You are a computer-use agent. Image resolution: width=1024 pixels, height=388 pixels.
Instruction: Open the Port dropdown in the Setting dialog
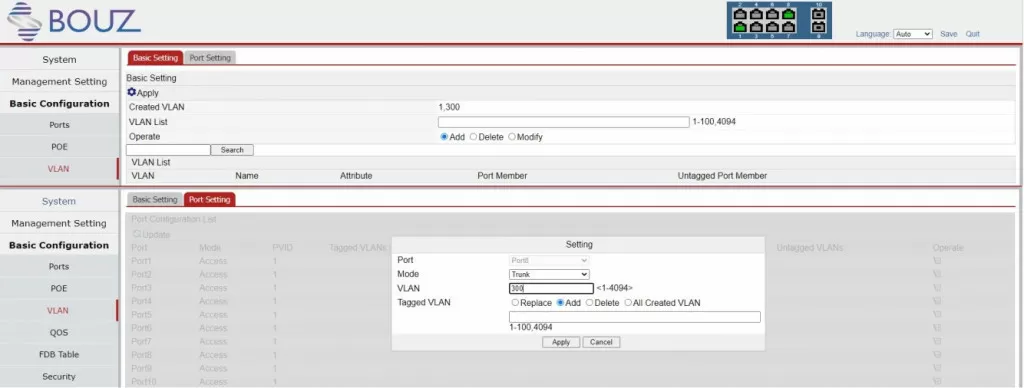[x=549, y=261]
